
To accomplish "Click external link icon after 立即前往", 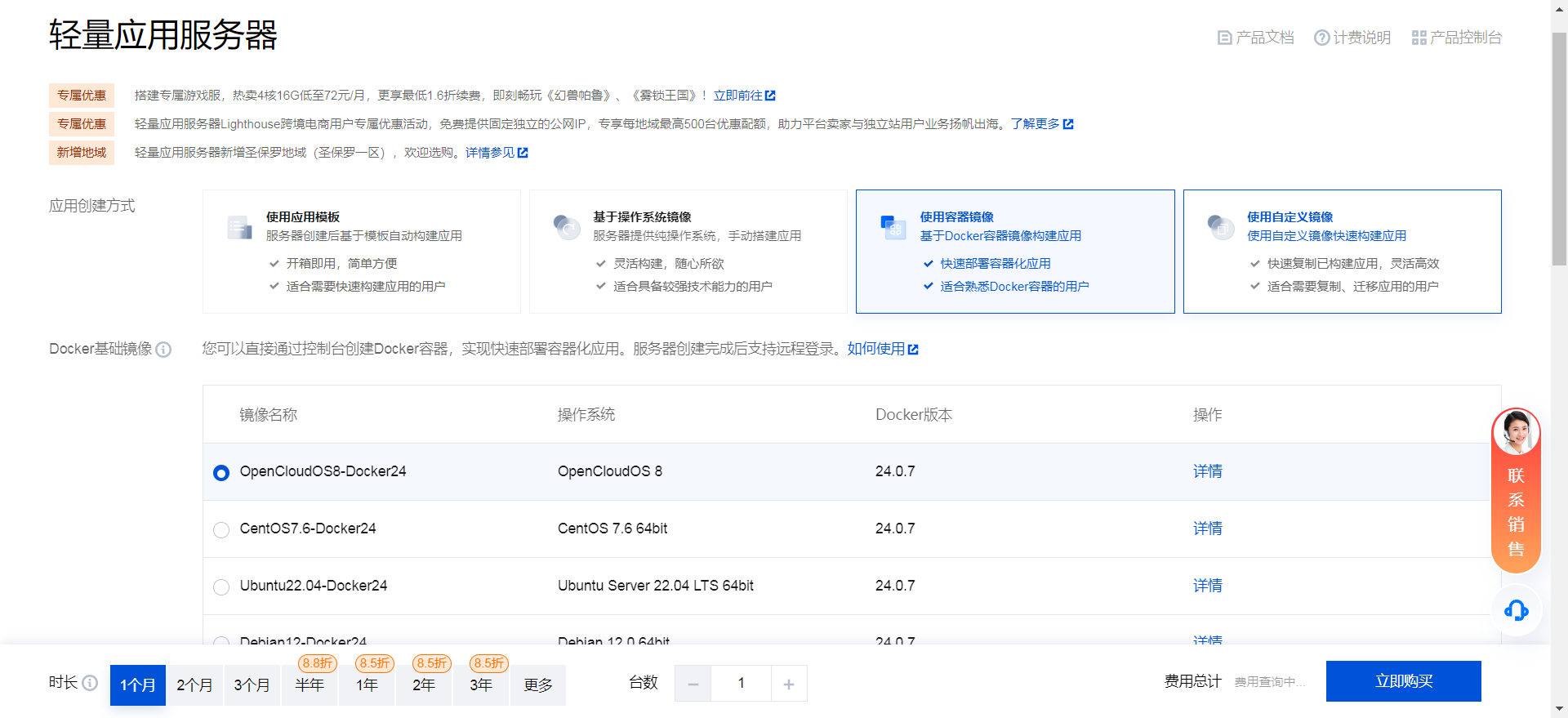I will 770,96.
